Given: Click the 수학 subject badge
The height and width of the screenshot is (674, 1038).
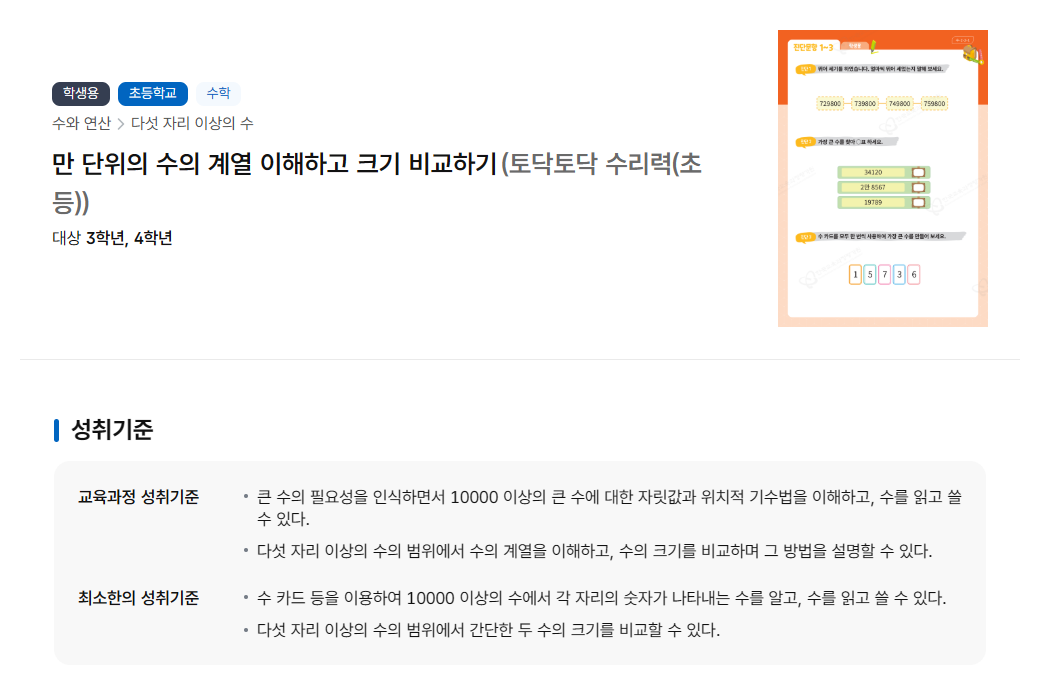Looking at the screenshot, I should (219, 94).
